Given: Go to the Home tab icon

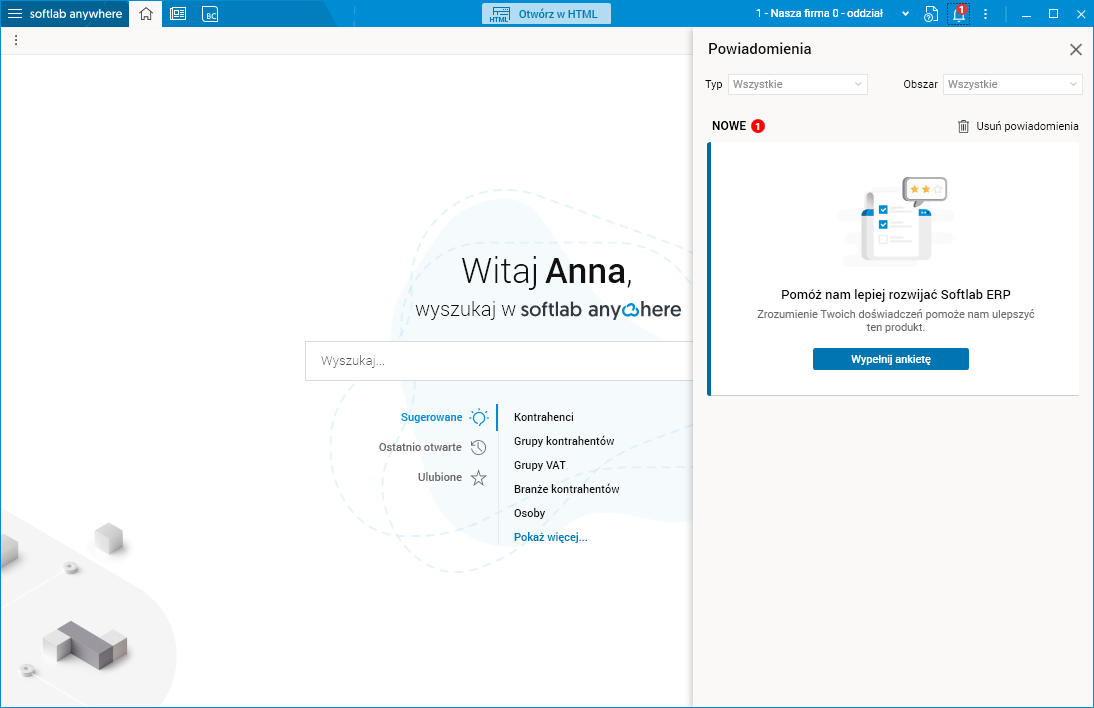Looking at the screenshot, I should point(146,14).
